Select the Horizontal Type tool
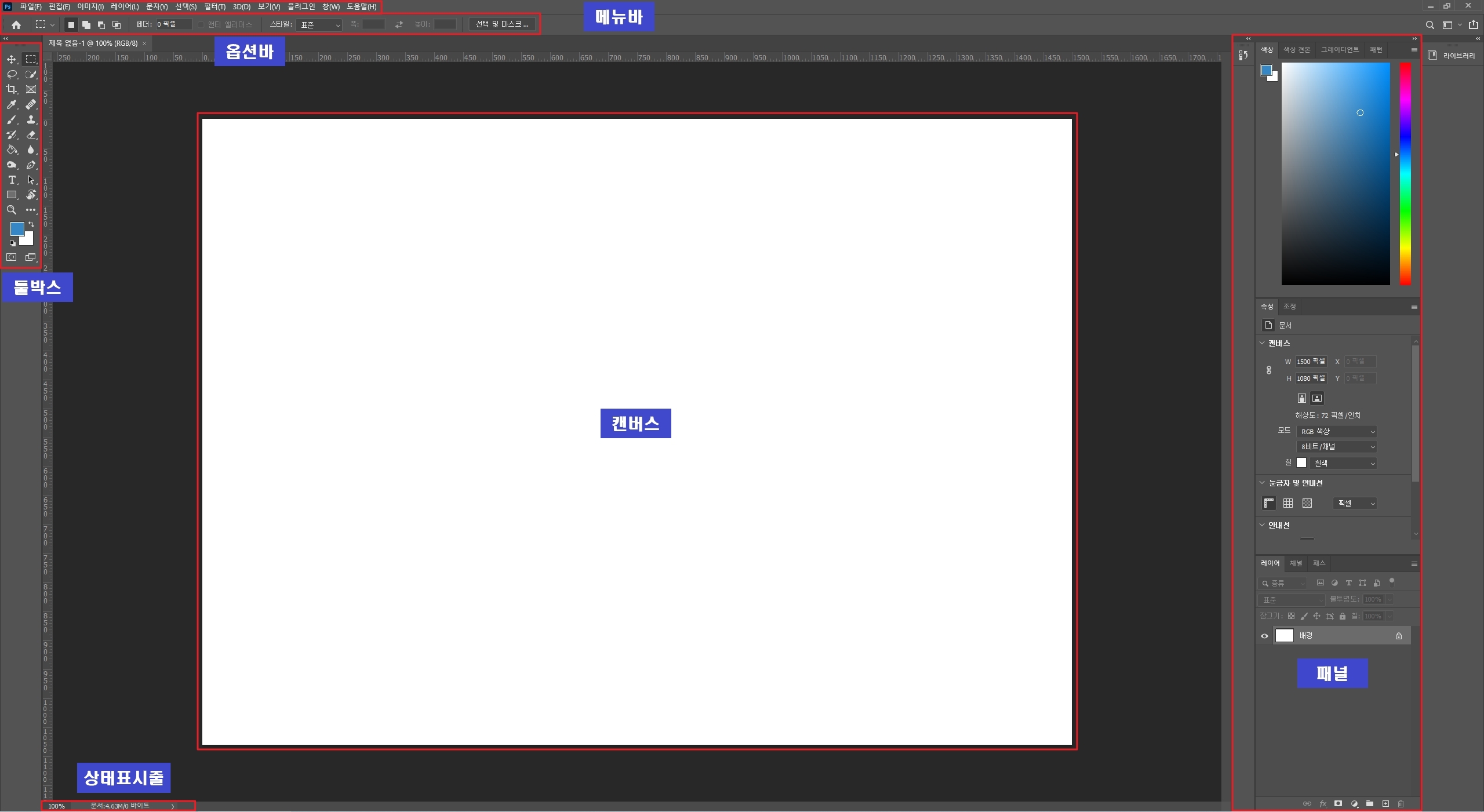 pyautogui.click(x=11, y=180)
